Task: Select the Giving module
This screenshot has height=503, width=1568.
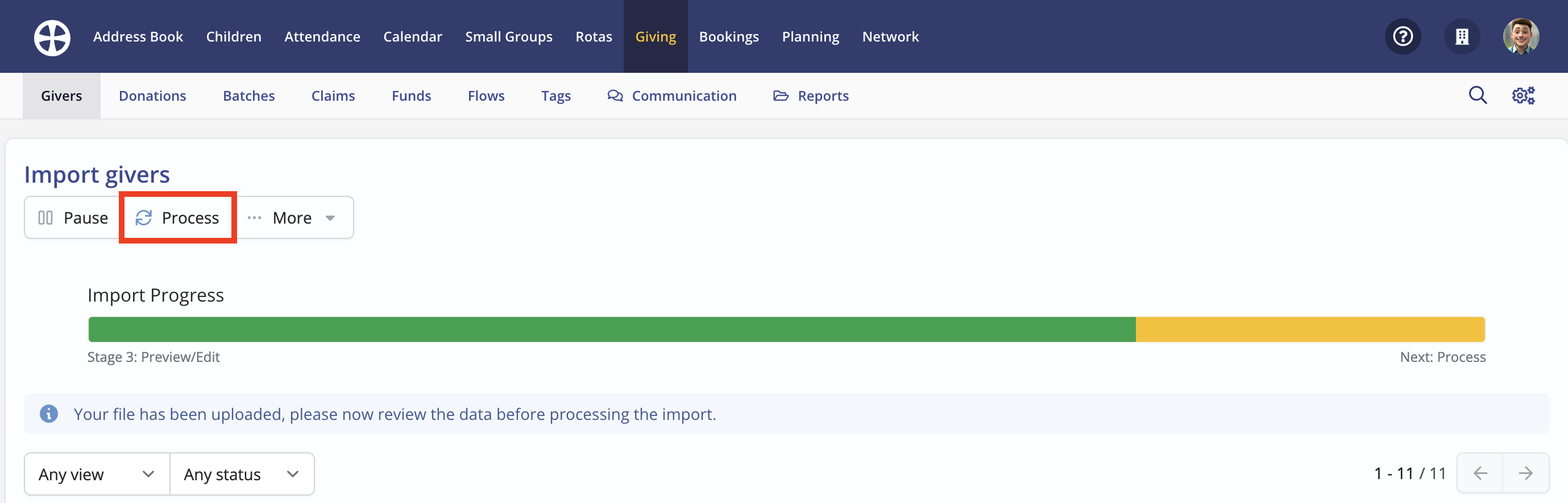Action: [x=656, y=36]
